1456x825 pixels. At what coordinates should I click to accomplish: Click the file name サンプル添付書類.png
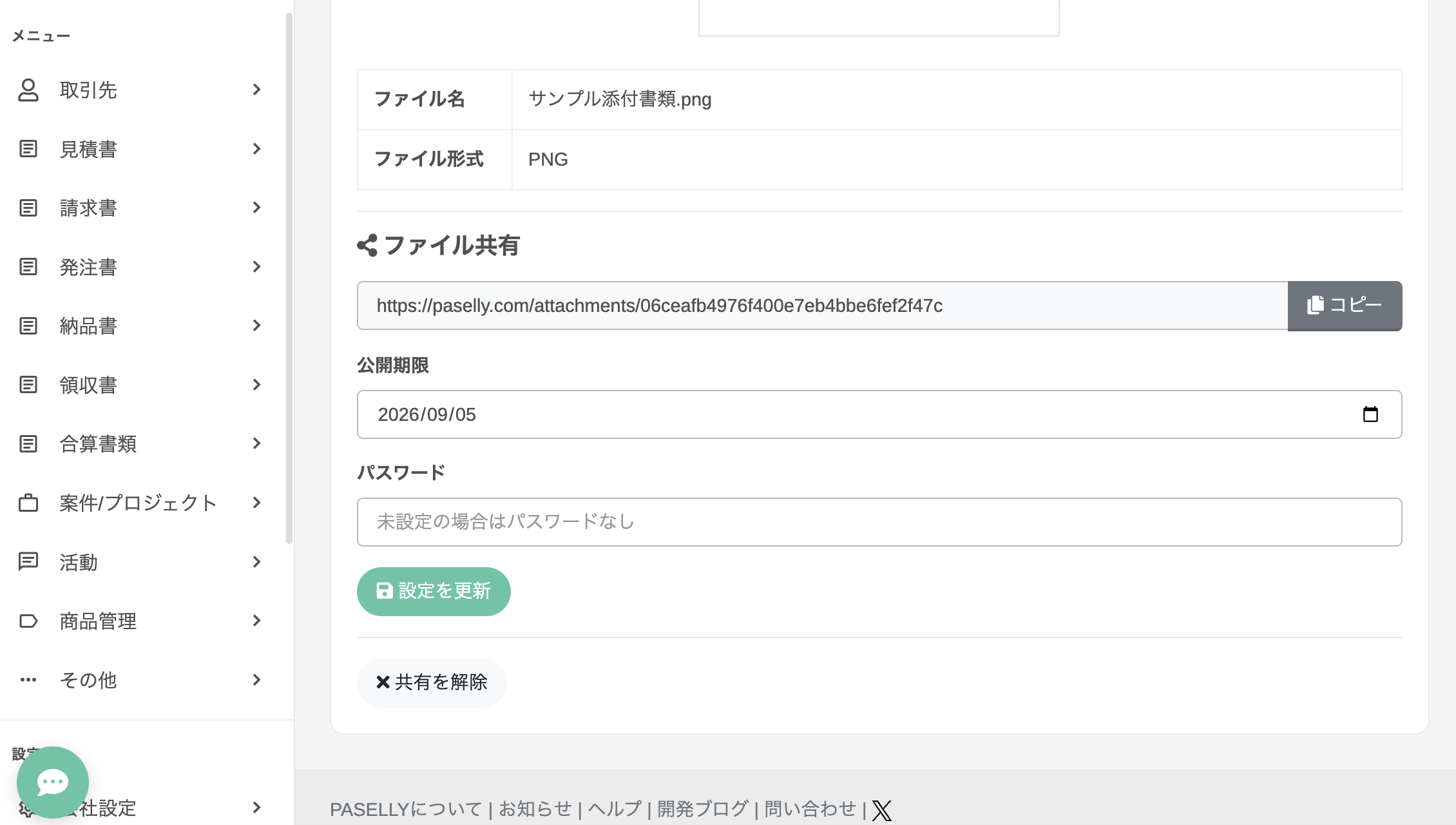(620, 99)
